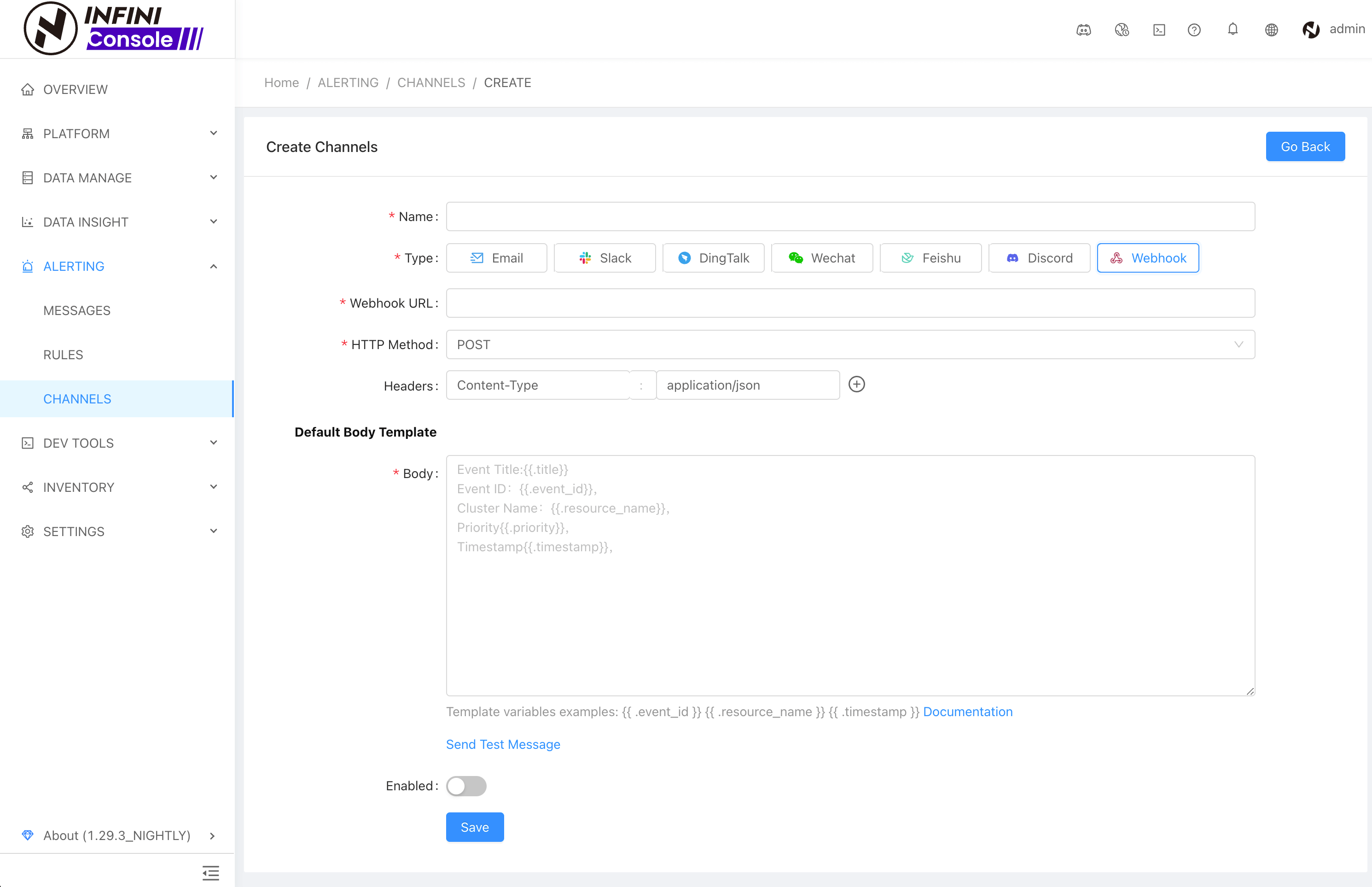Click the language globe icon
Screen dimensions: 1372x887
point(1271,30)
